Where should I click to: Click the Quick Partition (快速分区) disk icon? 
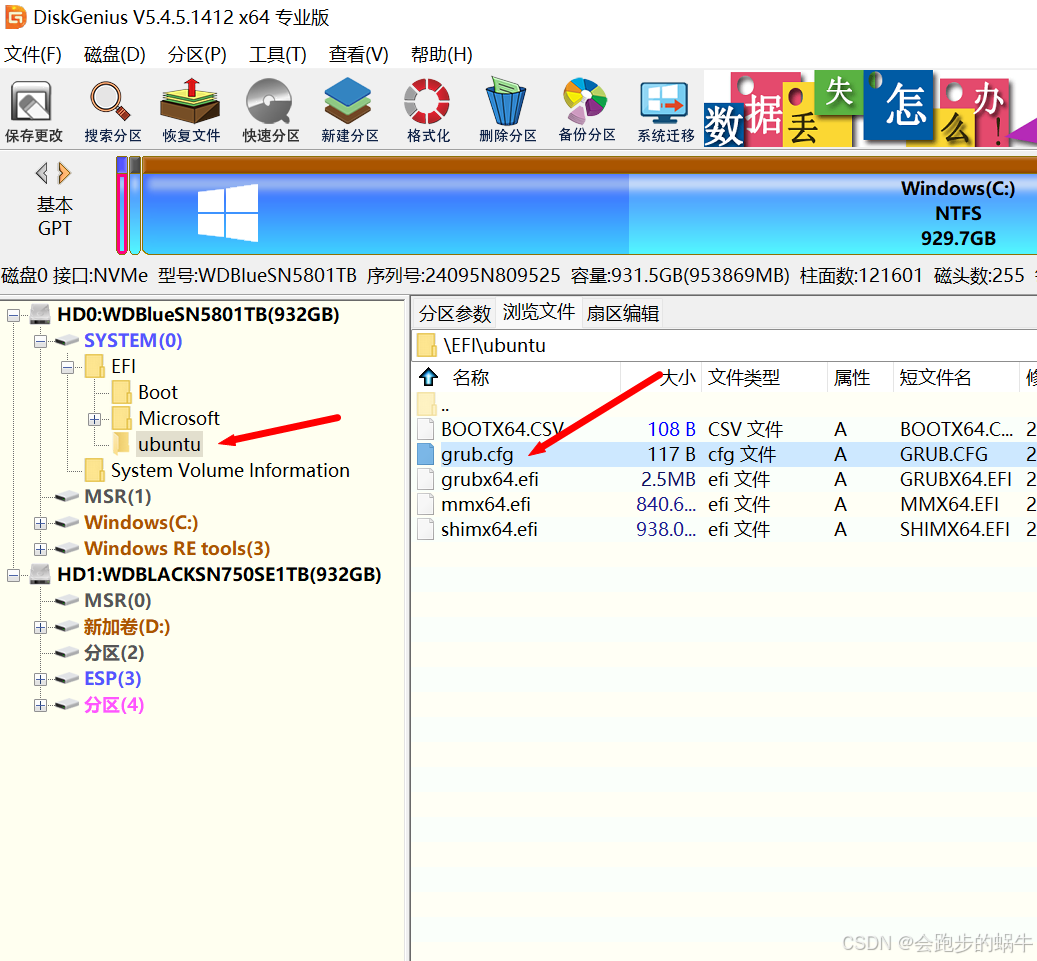pos(270,110)
